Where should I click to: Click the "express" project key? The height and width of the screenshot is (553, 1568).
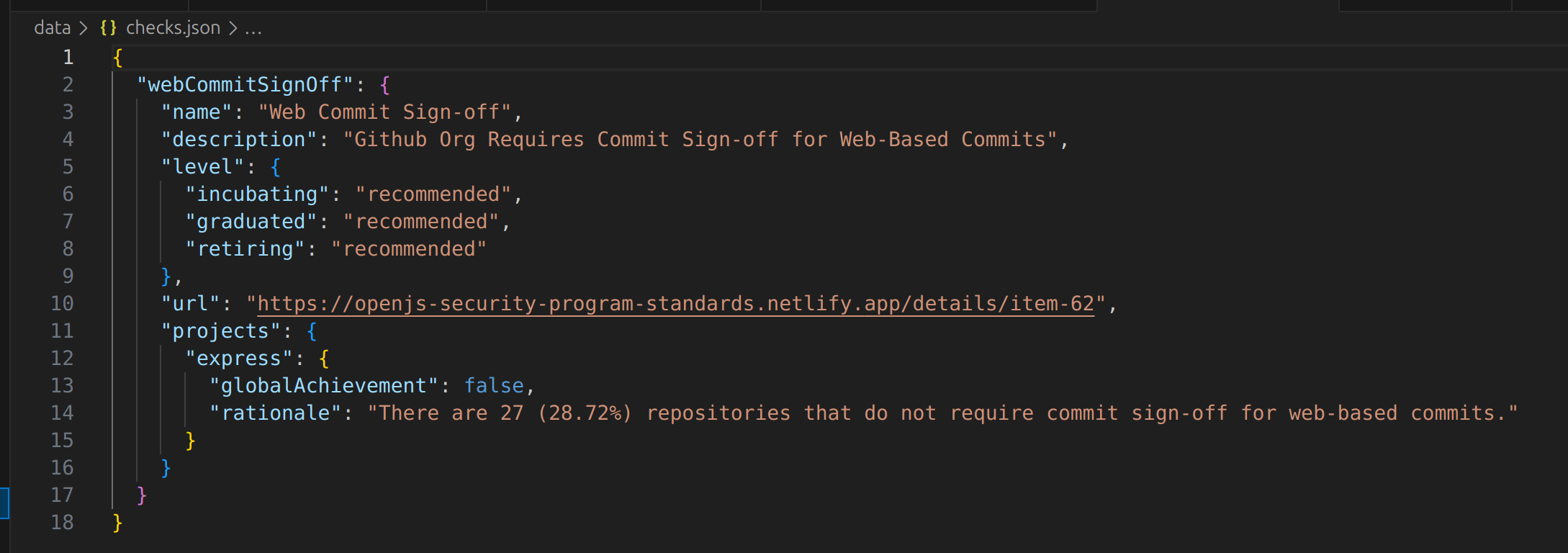click(238, 359)
